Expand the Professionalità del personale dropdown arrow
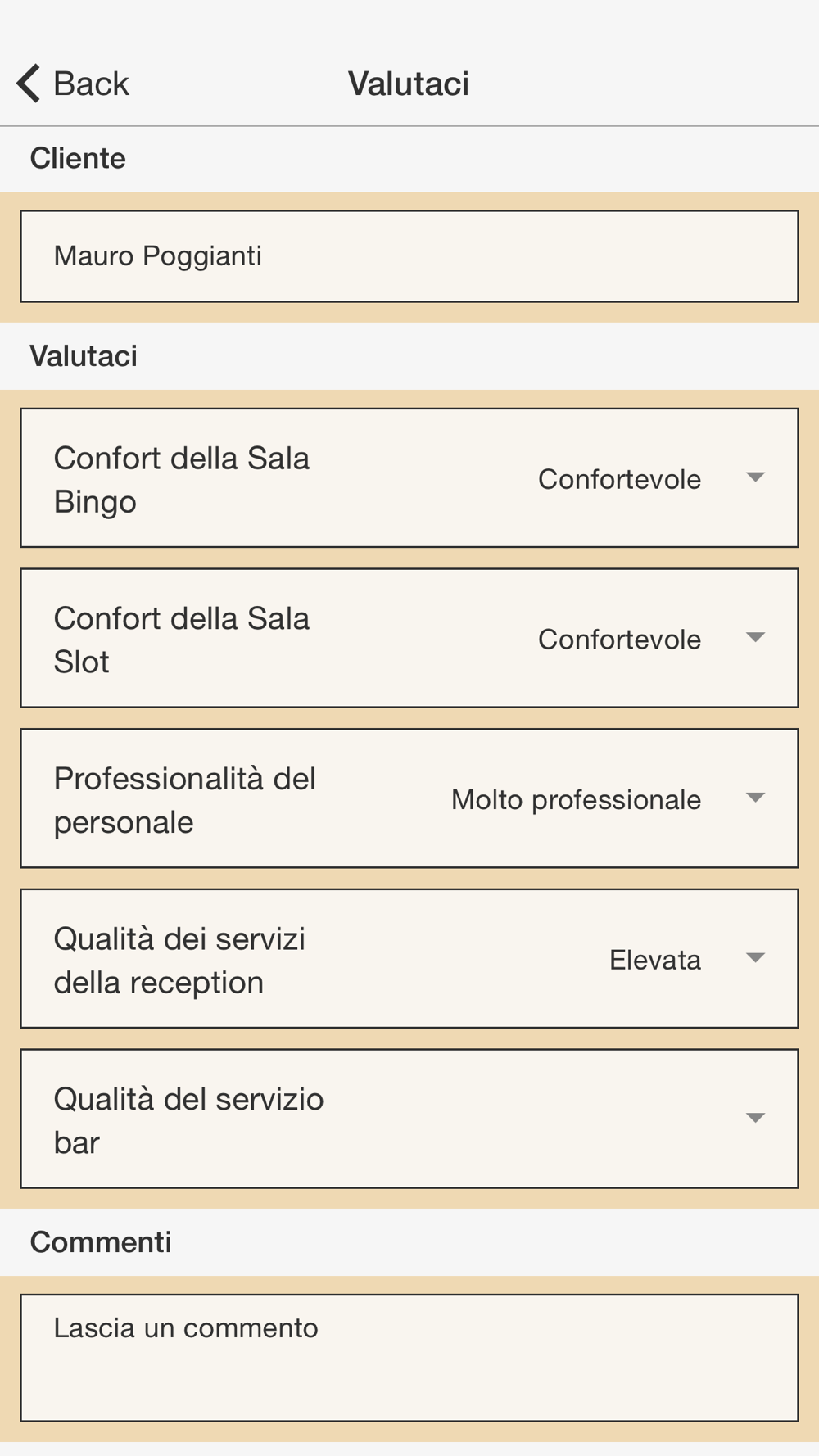Viewport: 819px width, 1456px height. pyautogui.click(x=755, y=798)
